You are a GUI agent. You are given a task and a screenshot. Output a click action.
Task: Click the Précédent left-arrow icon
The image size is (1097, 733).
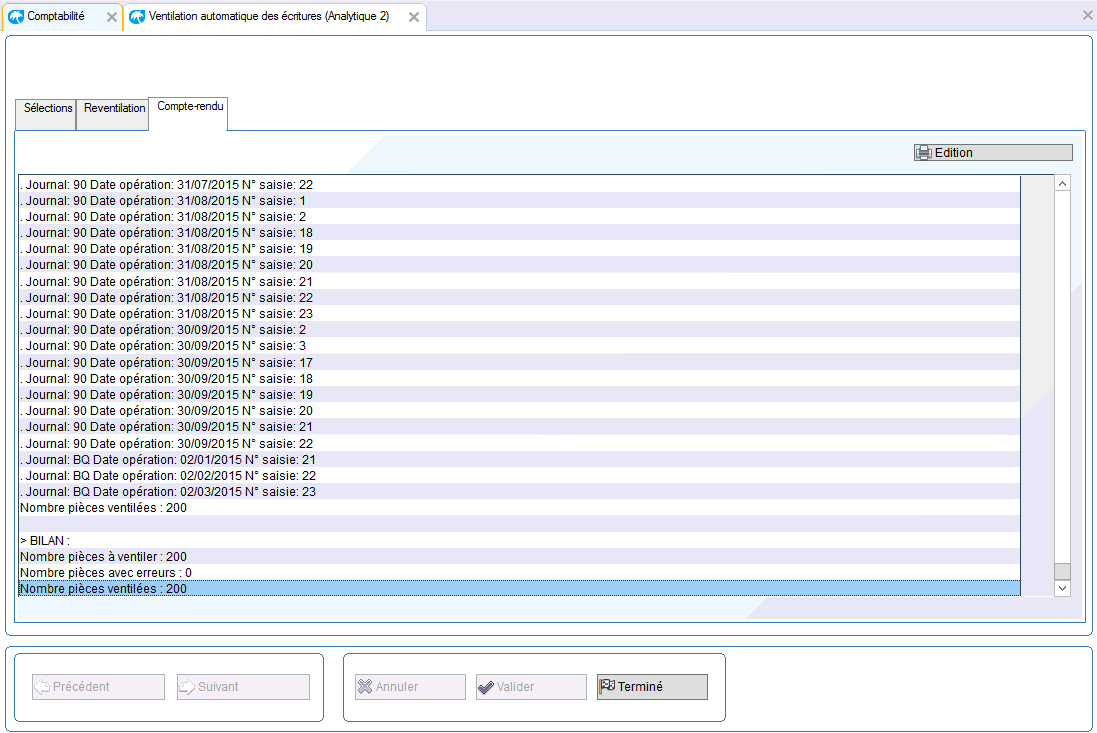click(x=42, y=687)
